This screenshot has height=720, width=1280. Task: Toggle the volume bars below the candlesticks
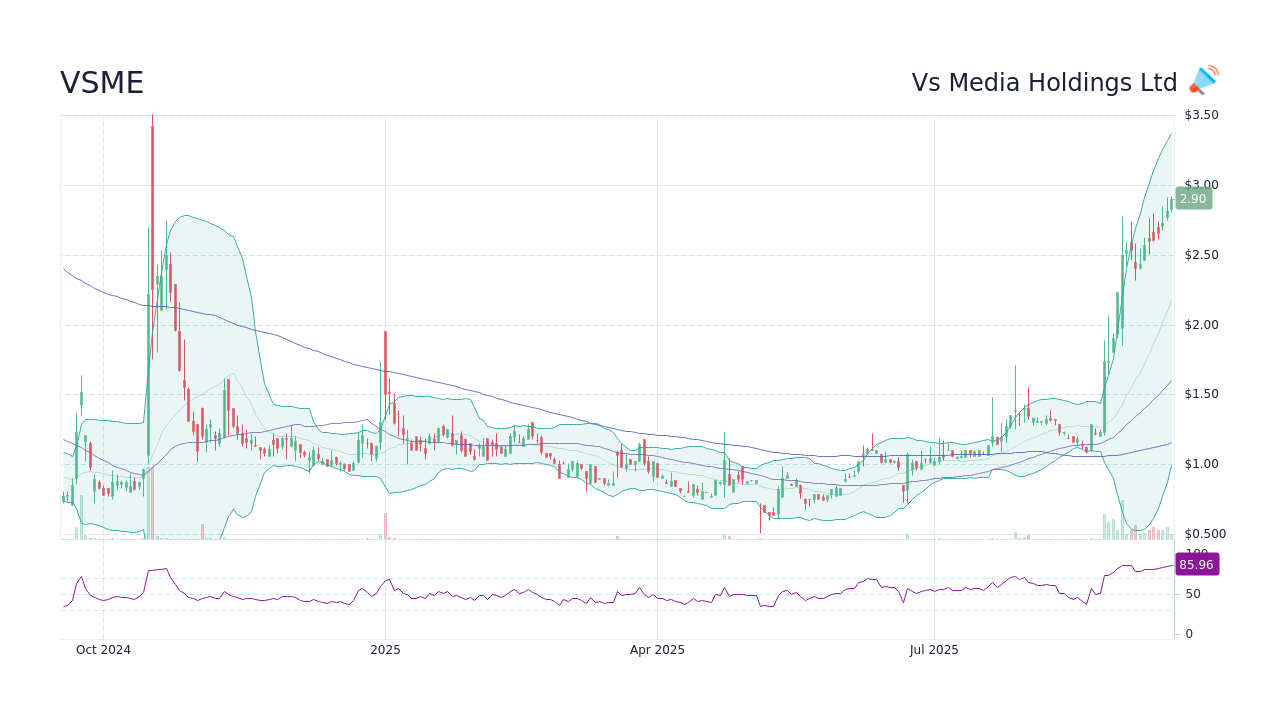click(x=1110, y=528)
